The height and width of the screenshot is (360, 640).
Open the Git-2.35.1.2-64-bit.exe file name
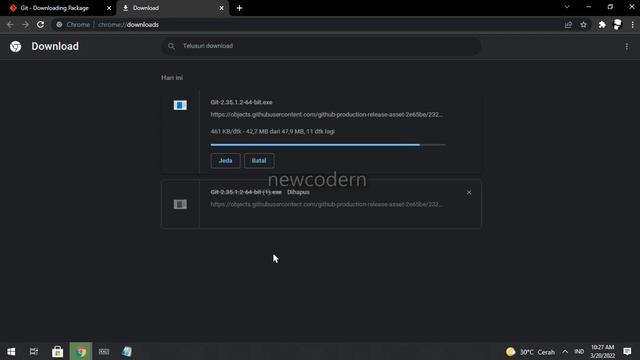(x=241, y=102)
